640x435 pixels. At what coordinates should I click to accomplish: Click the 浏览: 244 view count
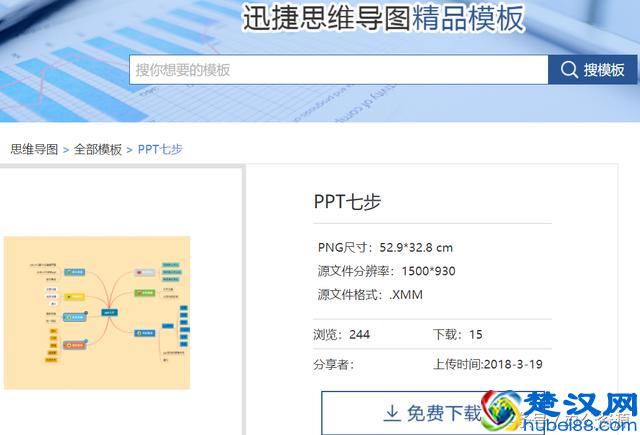342,335
